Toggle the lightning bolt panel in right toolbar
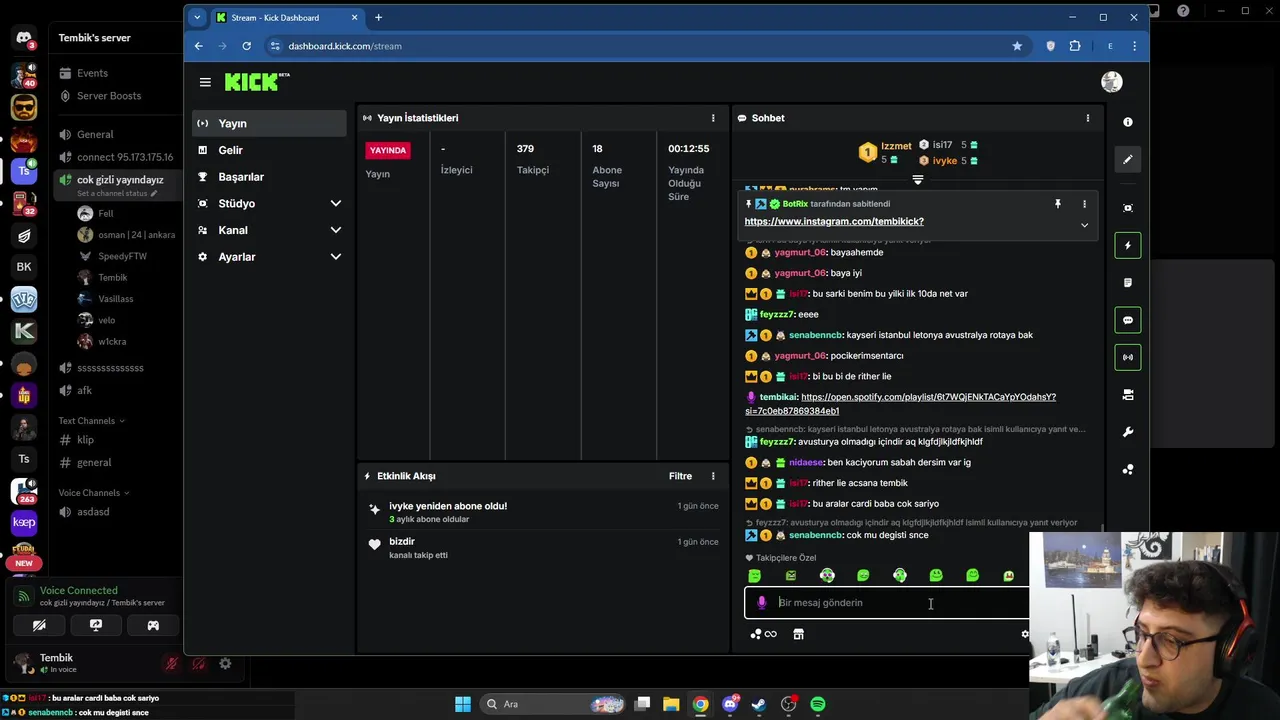Viewport: 1280px width, 720px height. (1128, 245)
